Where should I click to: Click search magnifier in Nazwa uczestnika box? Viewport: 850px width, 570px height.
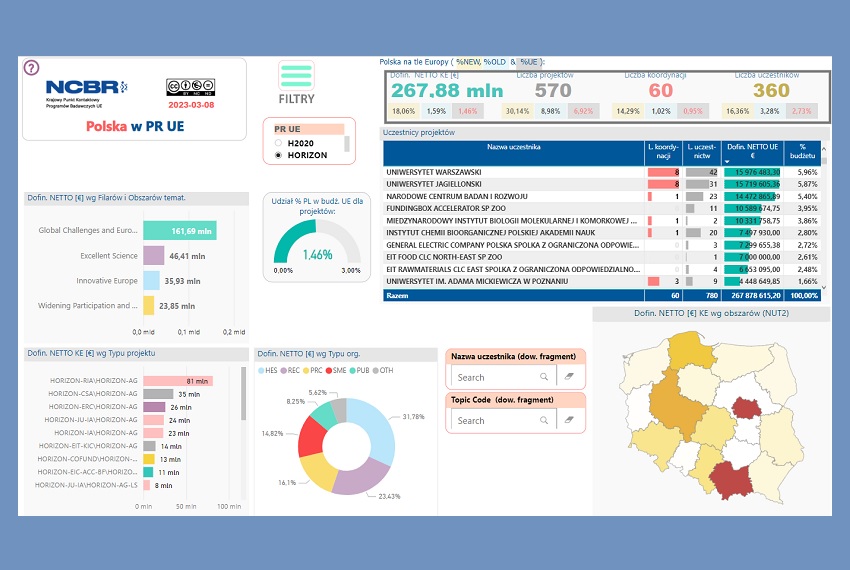[543, 377]
